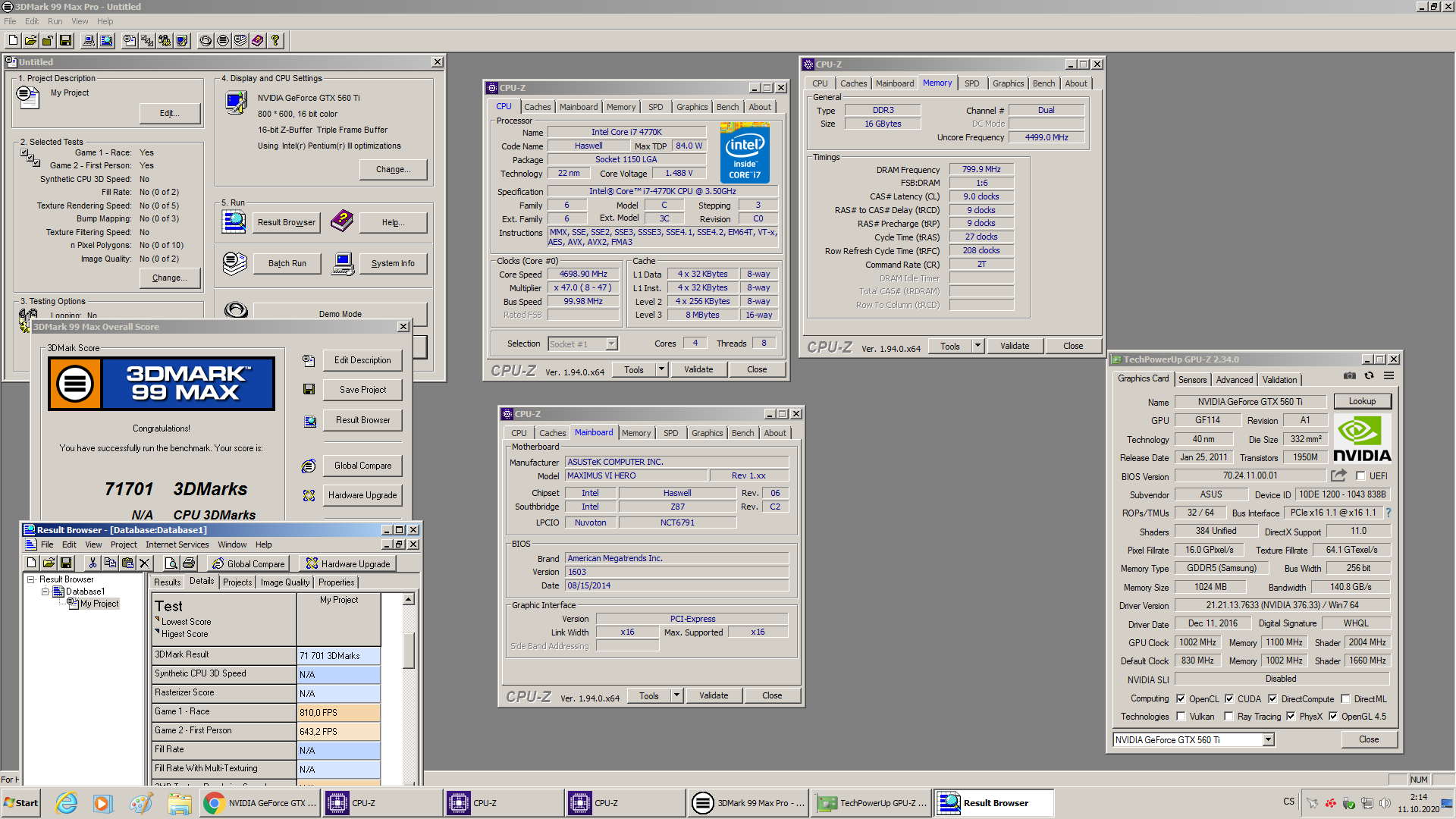1456x819 pixels.
Task: Open Internet Explorer from the taskbar
Action: 67,803
